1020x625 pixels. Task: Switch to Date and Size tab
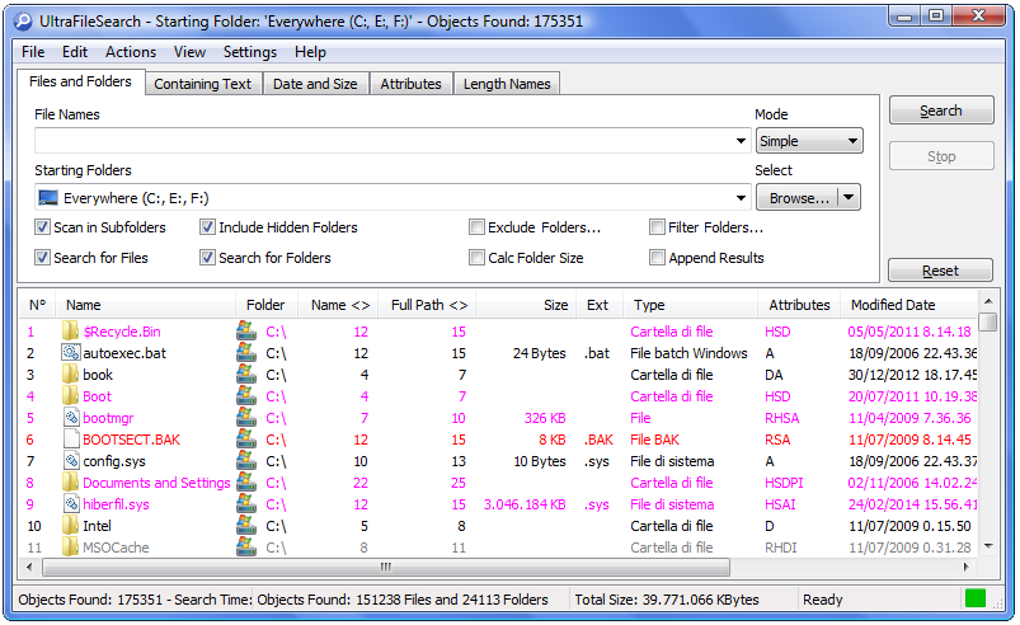click(x=315, y=84)
